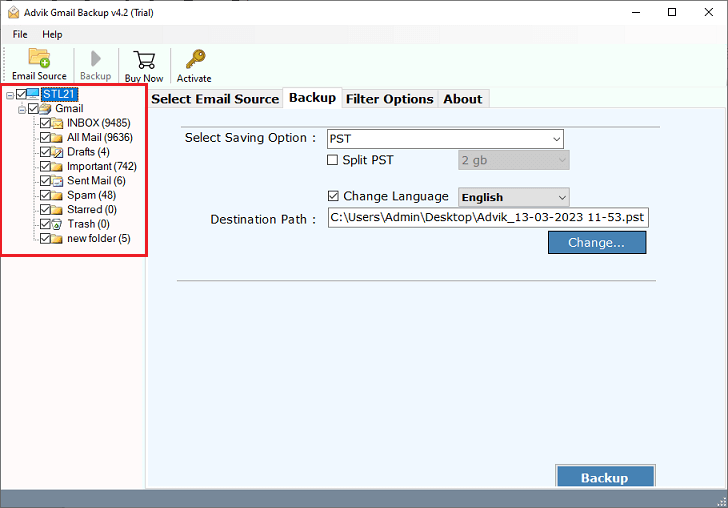This screenshot has height=508, width=728.
Task: Uncheck the Spam folder checkbox
Action: coord(45,195)
